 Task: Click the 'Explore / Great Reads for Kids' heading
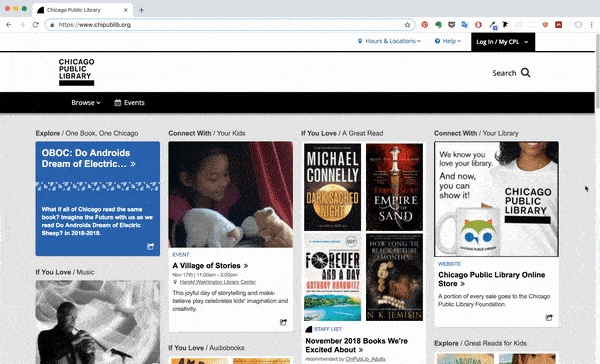click(x=480, y=343)
